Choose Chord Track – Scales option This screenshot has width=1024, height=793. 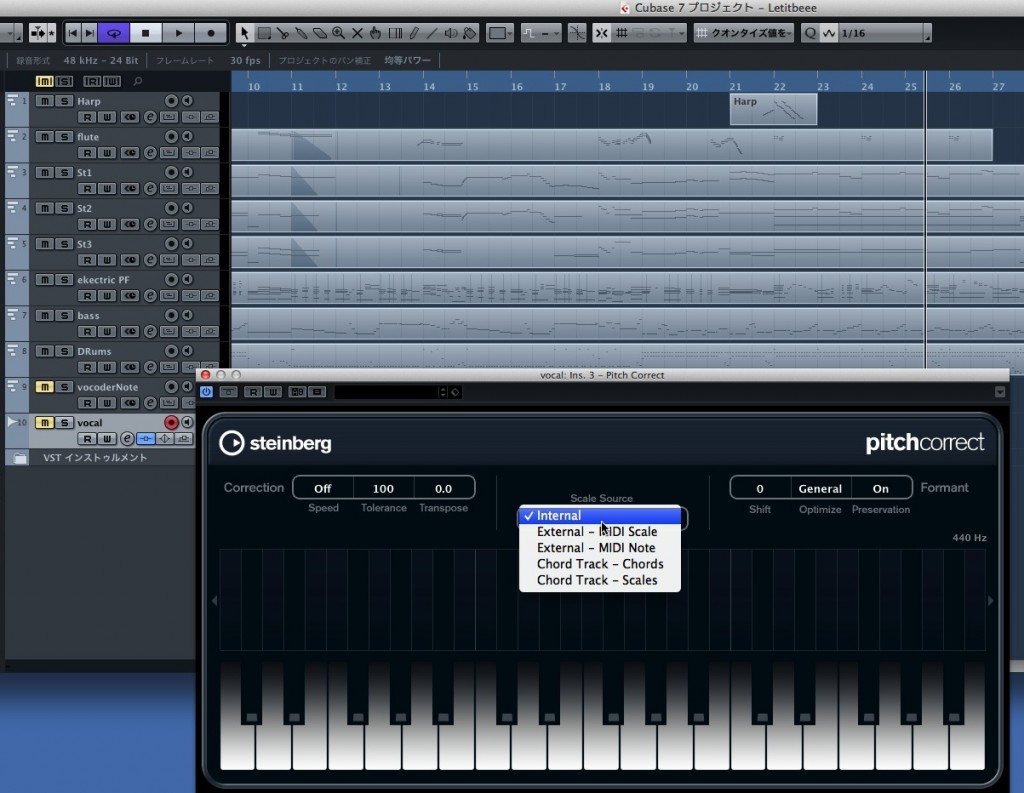point(600,580)
